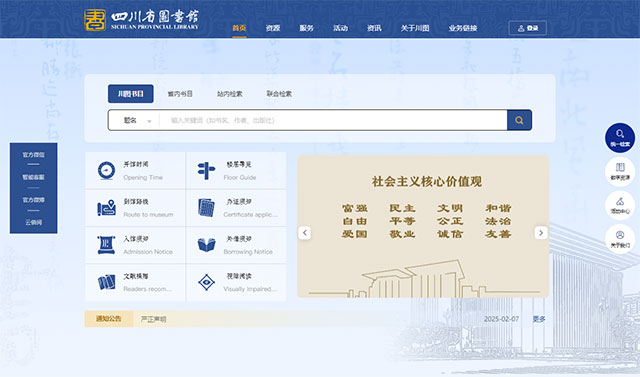The width and height of the screenshot is (640, 377).
Task: Open the Admission Notice scroll icon
Action: click(x=107, y=245)
